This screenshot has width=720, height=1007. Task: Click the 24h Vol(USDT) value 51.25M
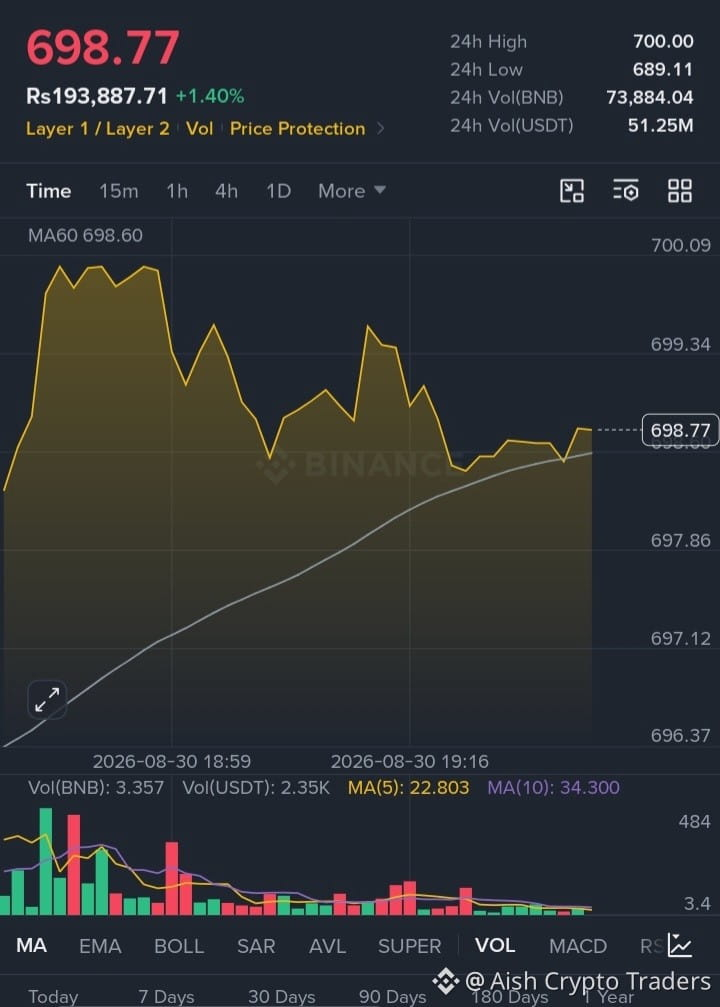click(661, 125)
